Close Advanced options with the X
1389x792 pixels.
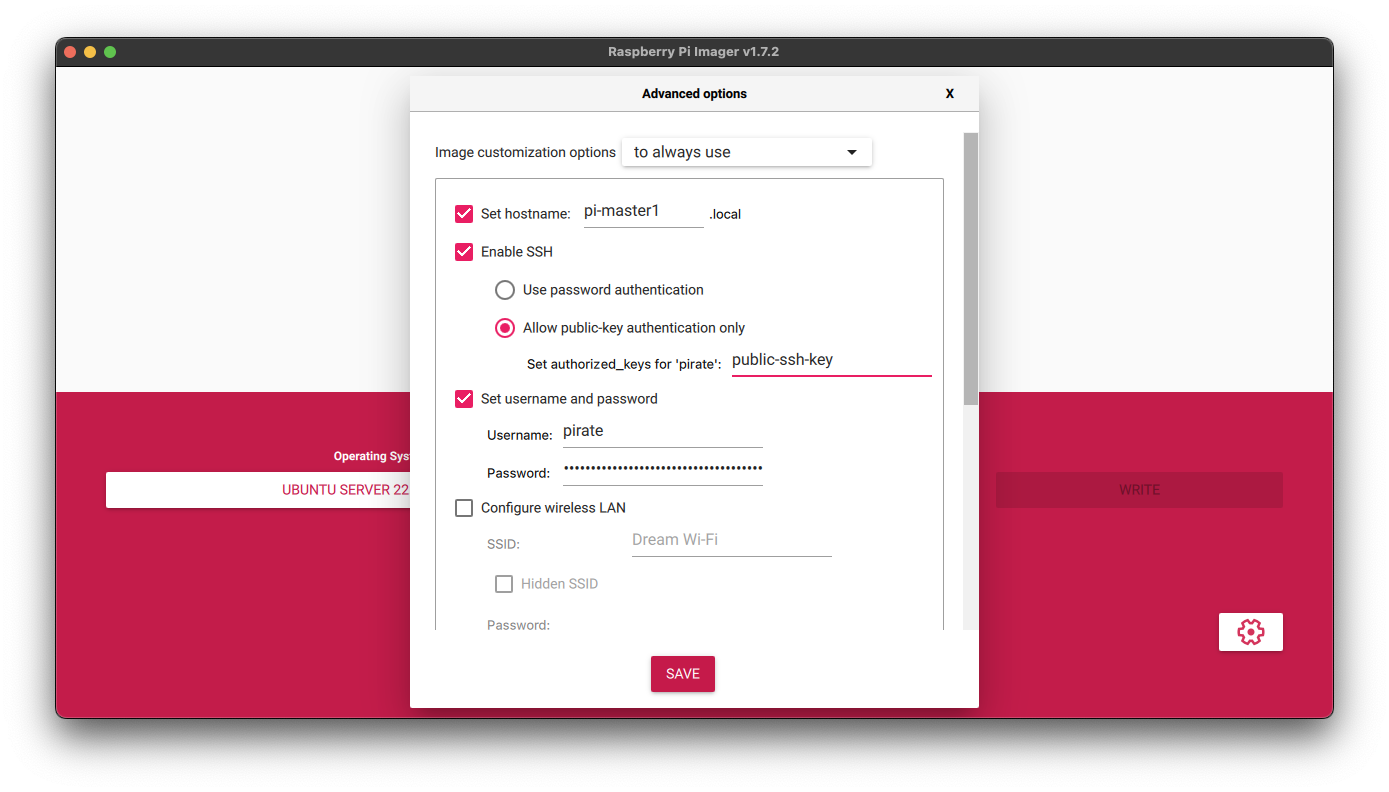pos(950,94)
